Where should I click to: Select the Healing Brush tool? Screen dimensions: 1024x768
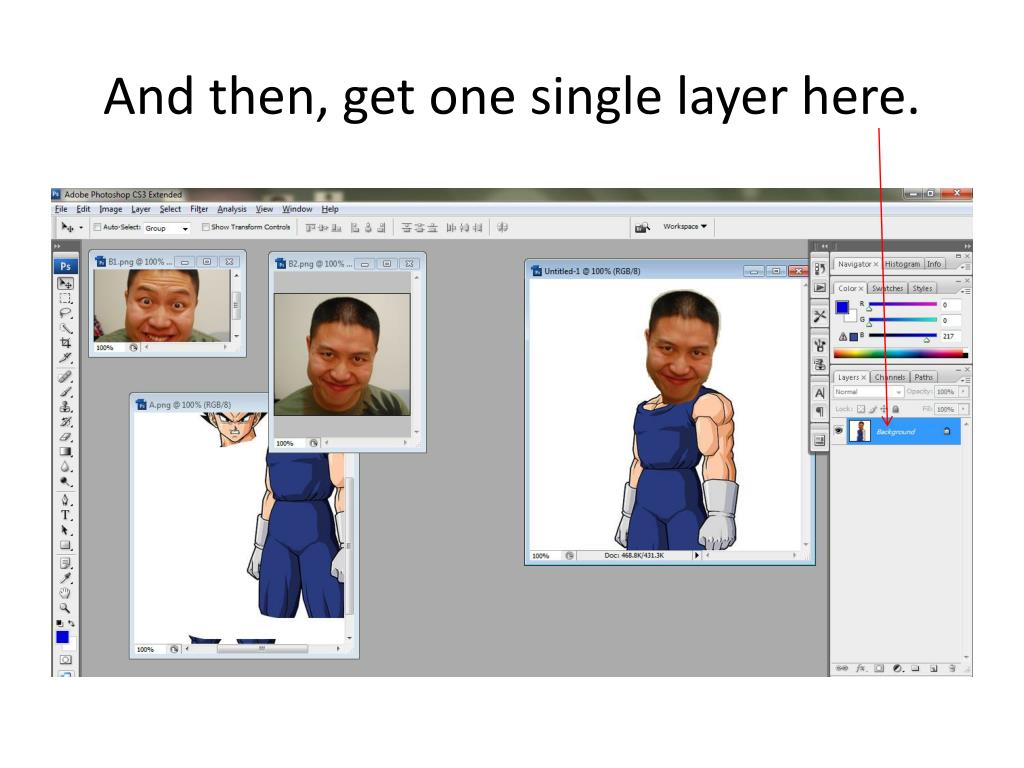click(65, 377)
